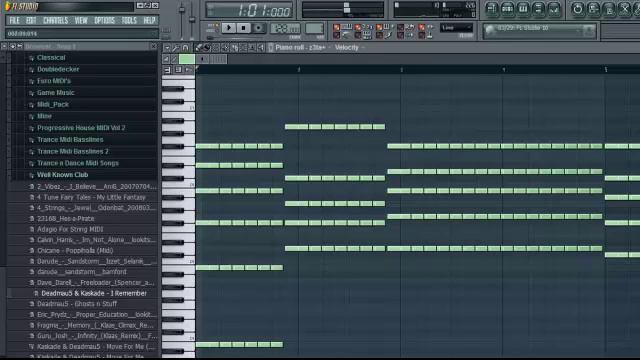Open the mixer shortcut icon
The height and width of the screenshot is (360, 640).
pyautogui.click(x=554, y=9)
